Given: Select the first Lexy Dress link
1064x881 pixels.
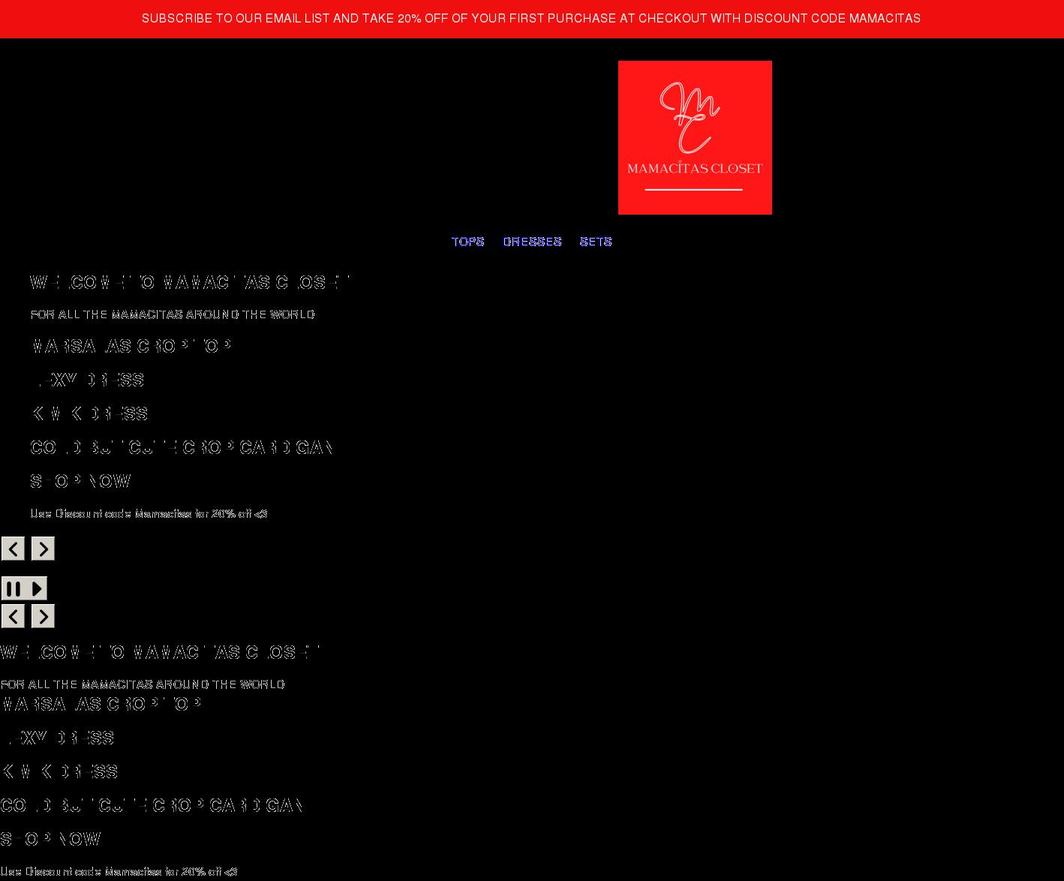Looking at the screenshot, I should [x=88, y=380].
